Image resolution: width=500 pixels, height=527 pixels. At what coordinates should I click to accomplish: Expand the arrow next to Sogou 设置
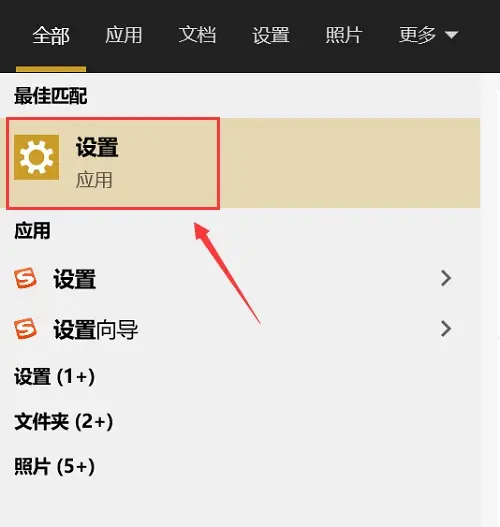[x=446, y=278]
